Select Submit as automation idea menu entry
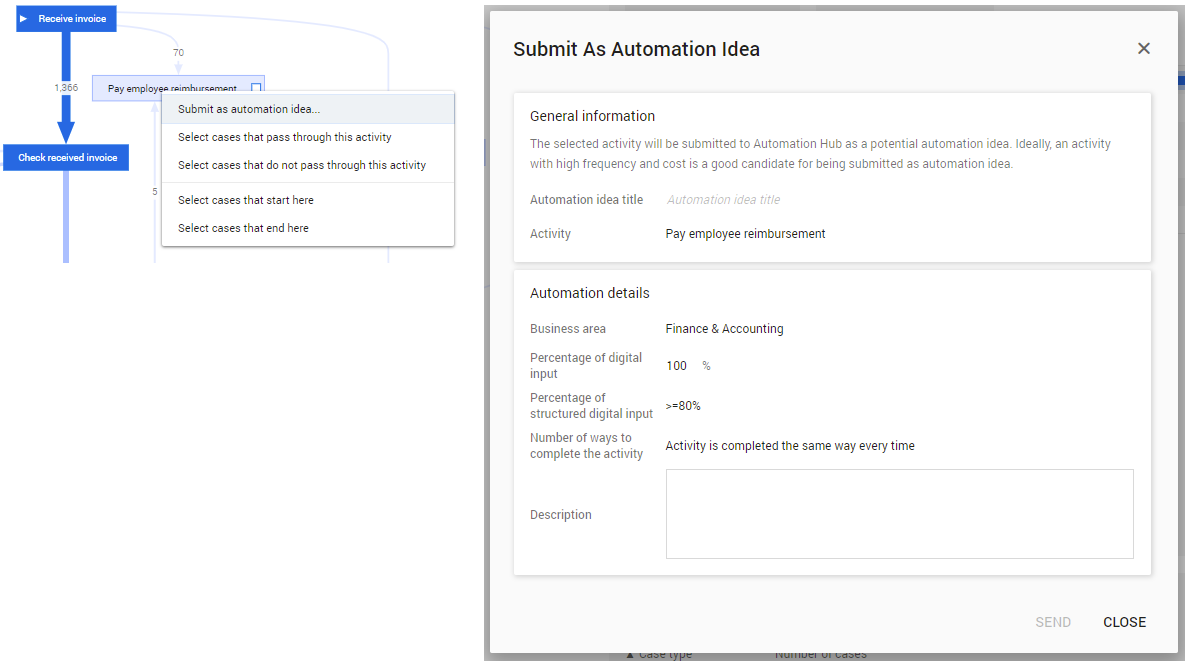This screenshot has width=1191, height=667. pos(249,109)
